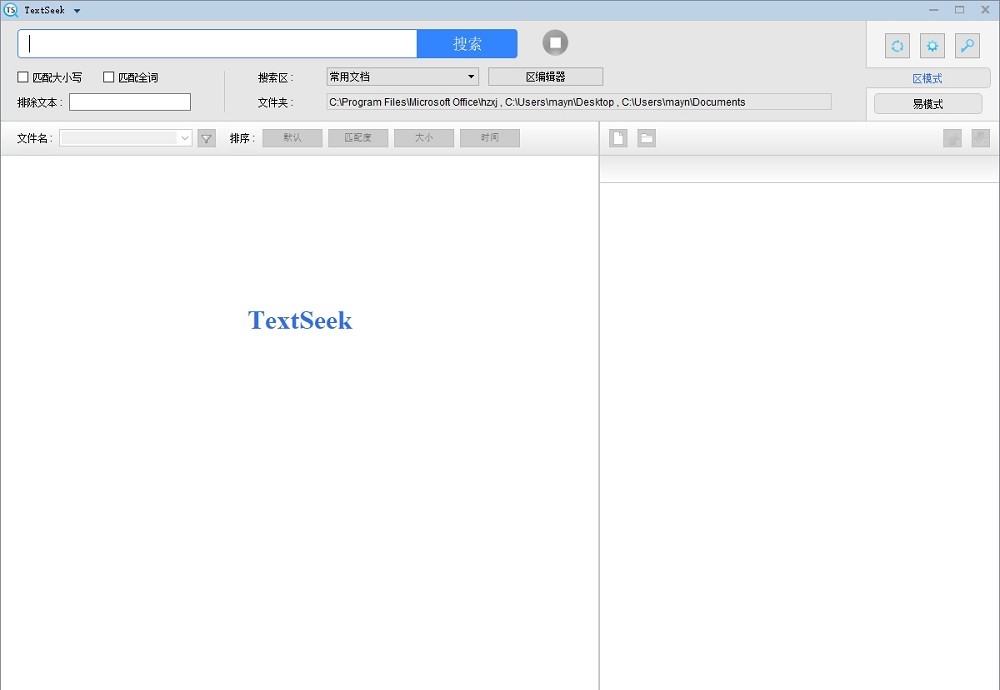
Task: Open the 文件名 filter combo box
Action: click(x=126, y=138)
